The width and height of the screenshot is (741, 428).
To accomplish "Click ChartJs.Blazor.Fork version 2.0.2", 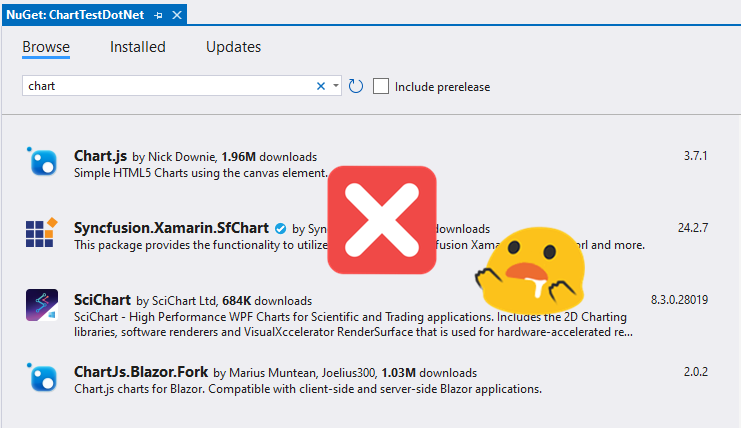I will pos(696,372).
